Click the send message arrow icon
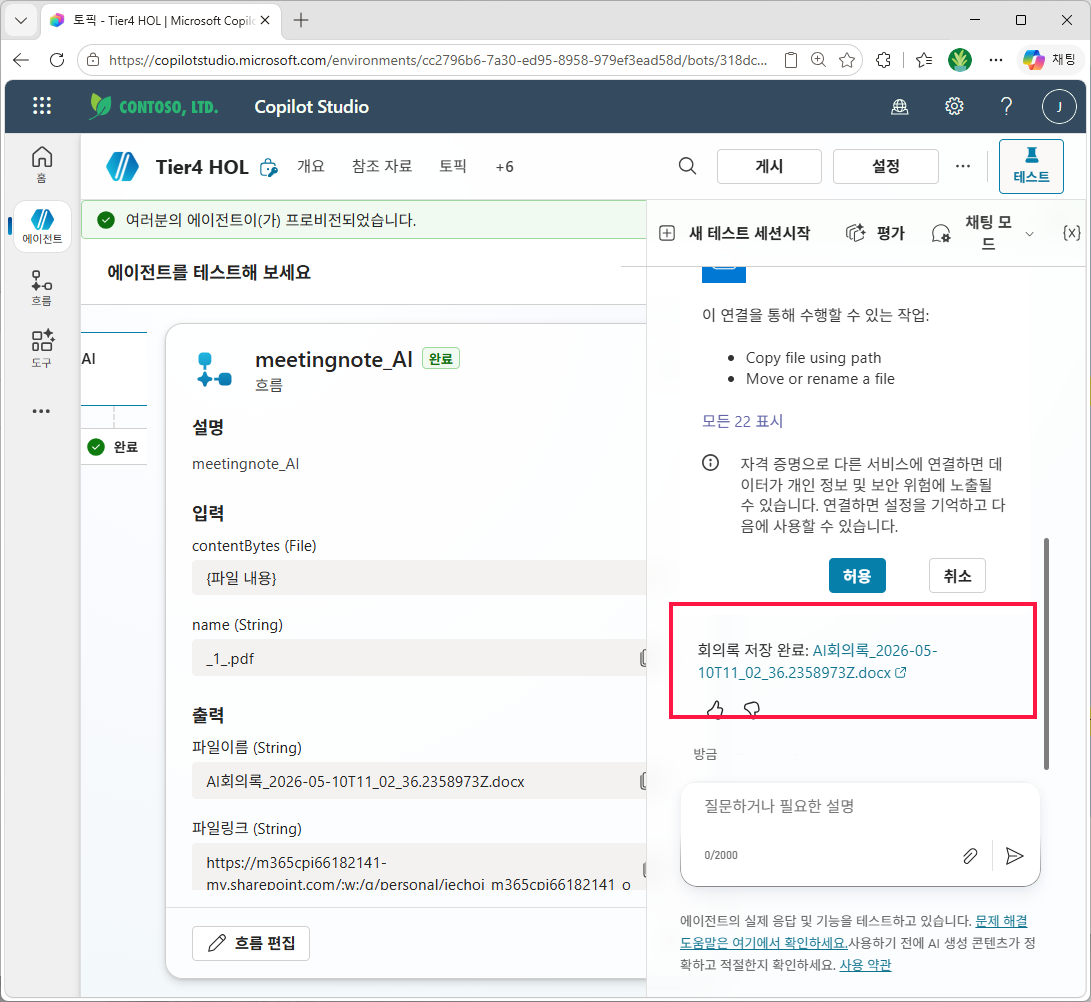Screen dimensions: 1091x1002 [1014, 856]
